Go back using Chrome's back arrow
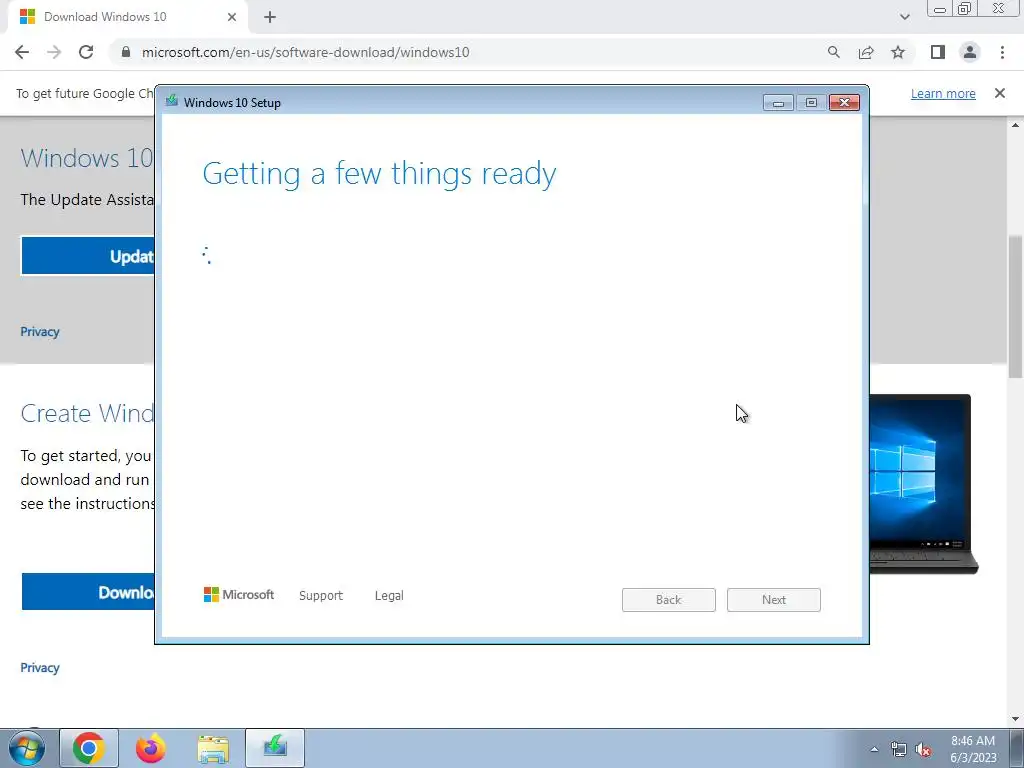The image size is (1024, 768). [x=22, y=52]
